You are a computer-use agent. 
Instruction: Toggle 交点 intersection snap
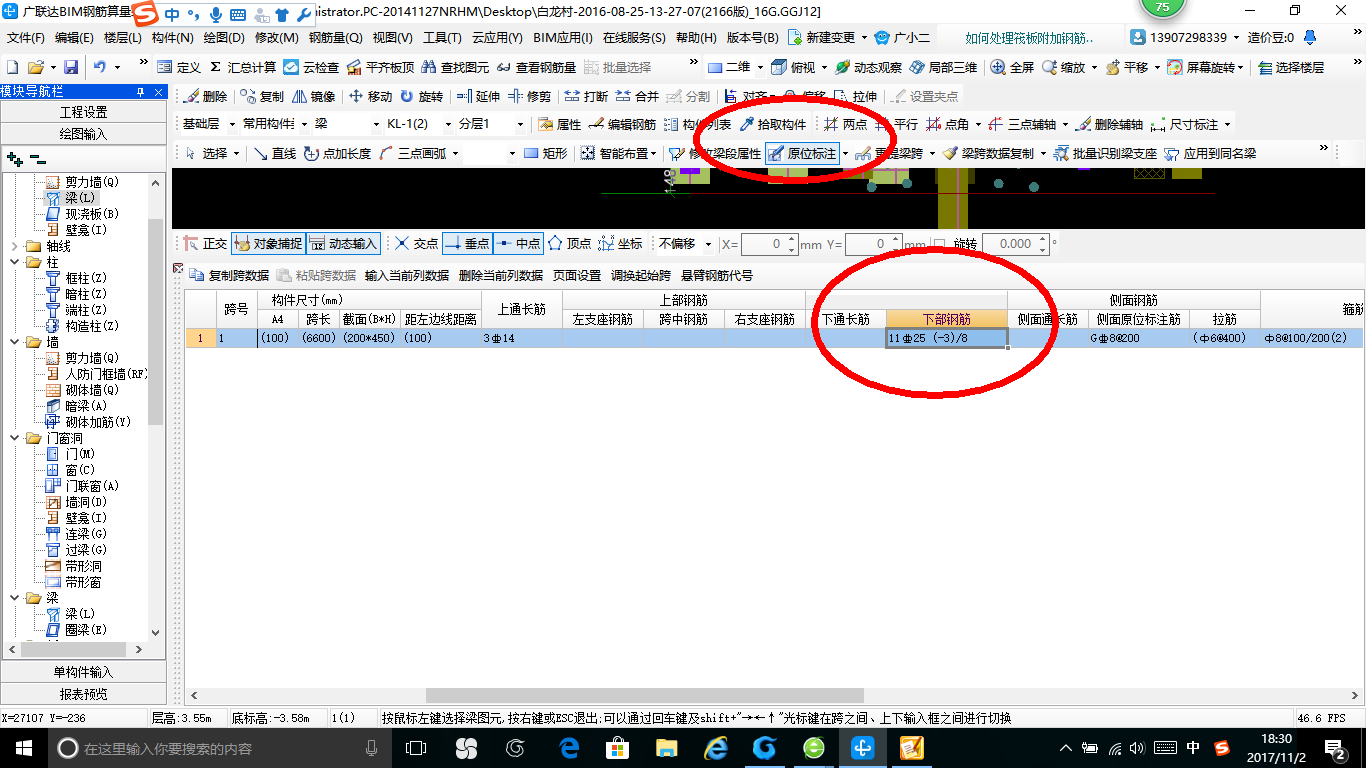click(416, 243)
